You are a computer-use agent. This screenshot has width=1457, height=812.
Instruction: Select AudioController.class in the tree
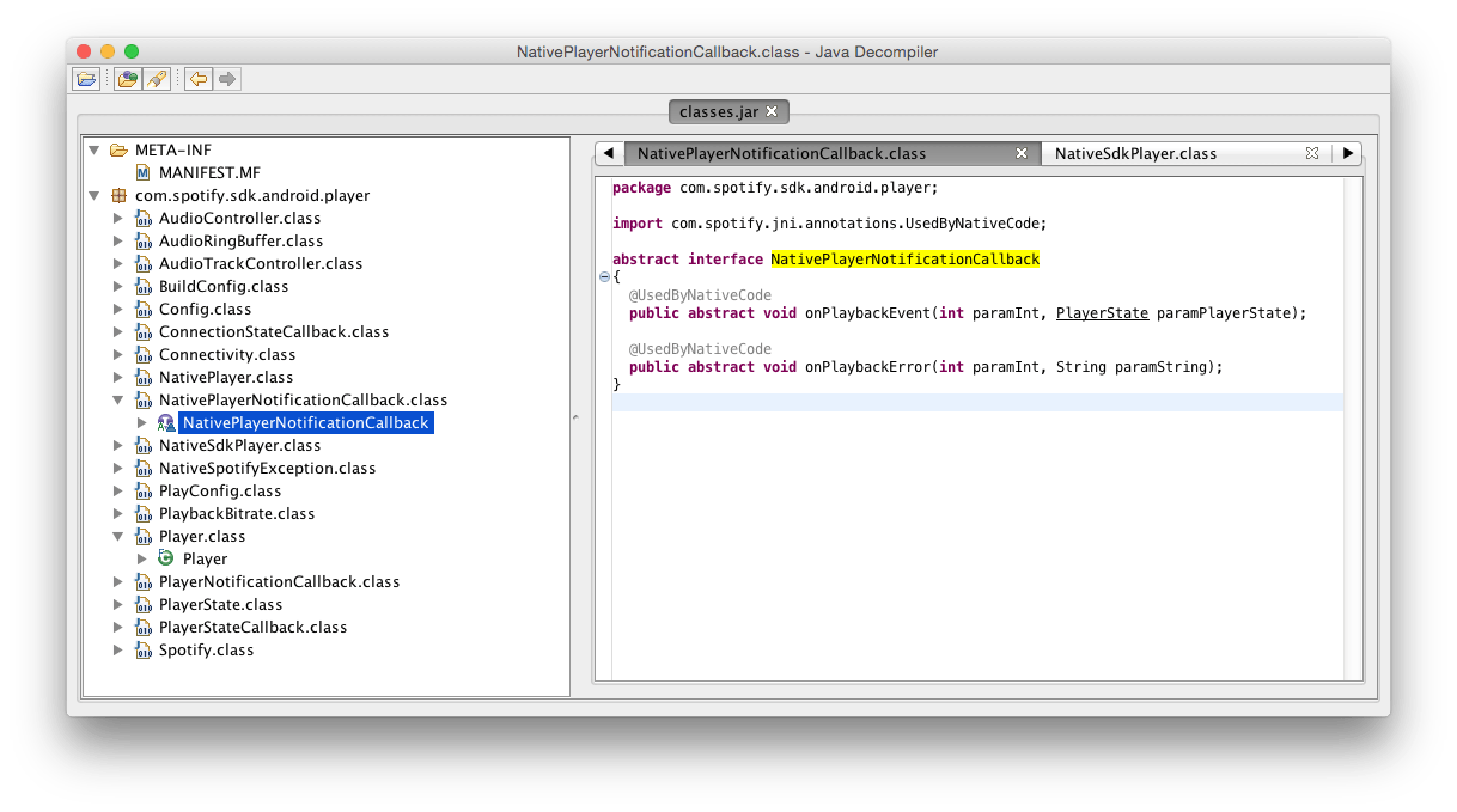coord(240,218)
